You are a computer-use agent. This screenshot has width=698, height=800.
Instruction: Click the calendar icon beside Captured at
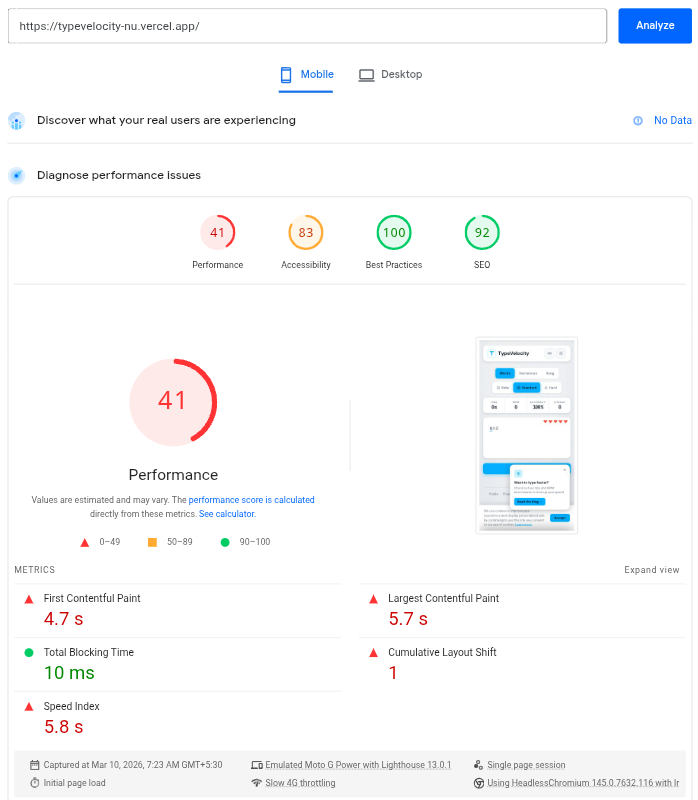point(35,765)
